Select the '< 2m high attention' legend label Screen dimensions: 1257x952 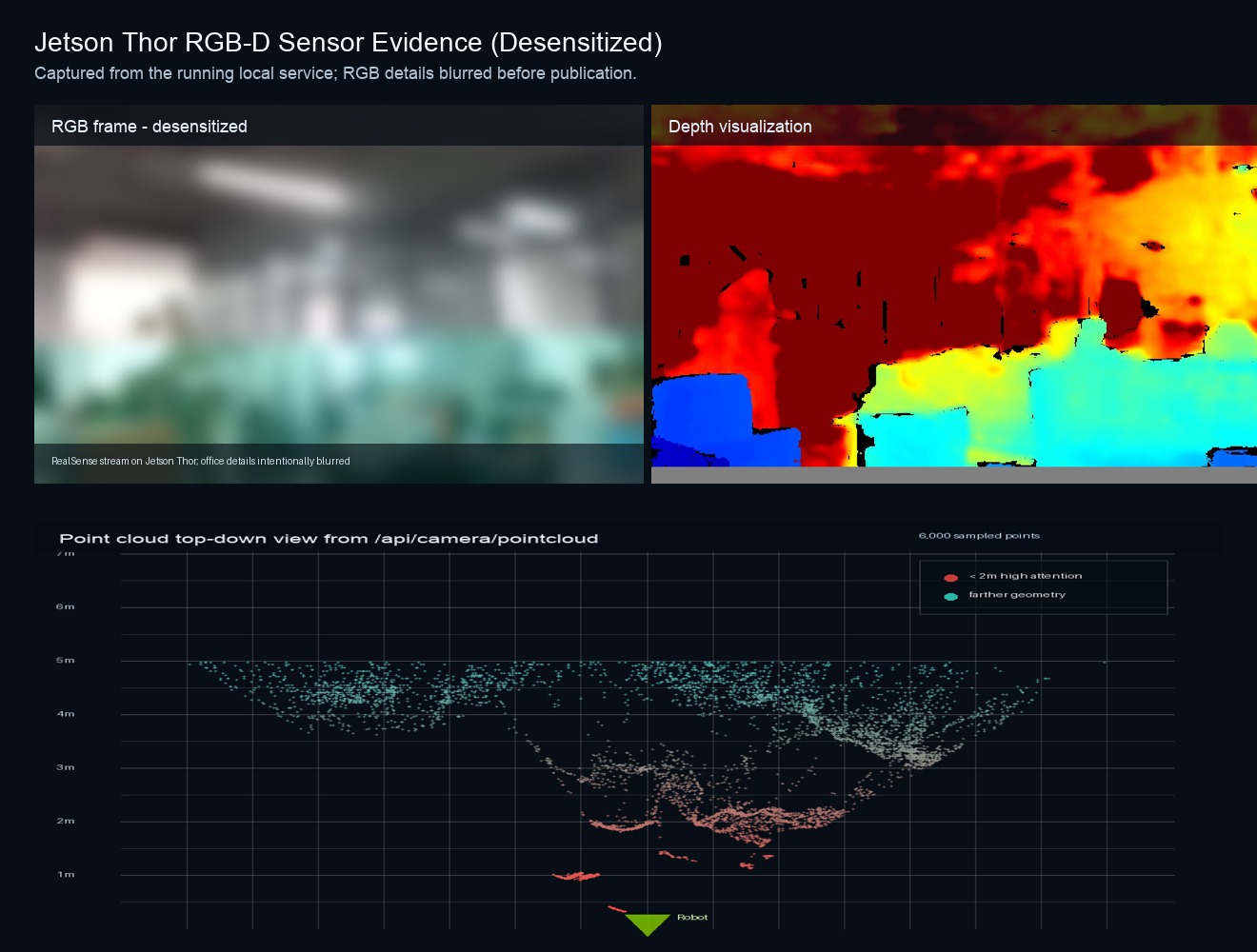1026,576
